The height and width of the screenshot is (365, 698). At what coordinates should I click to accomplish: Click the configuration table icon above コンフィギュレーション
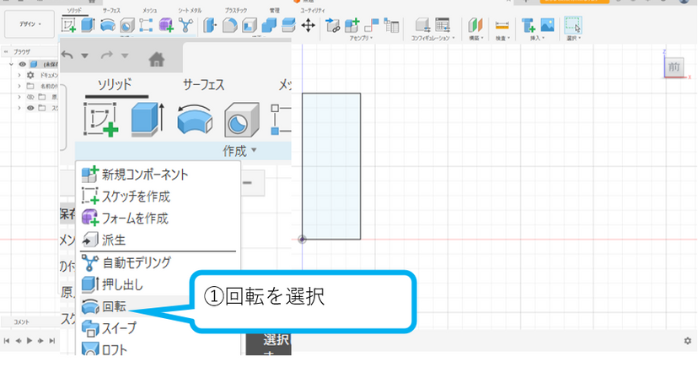coord(442,25)
